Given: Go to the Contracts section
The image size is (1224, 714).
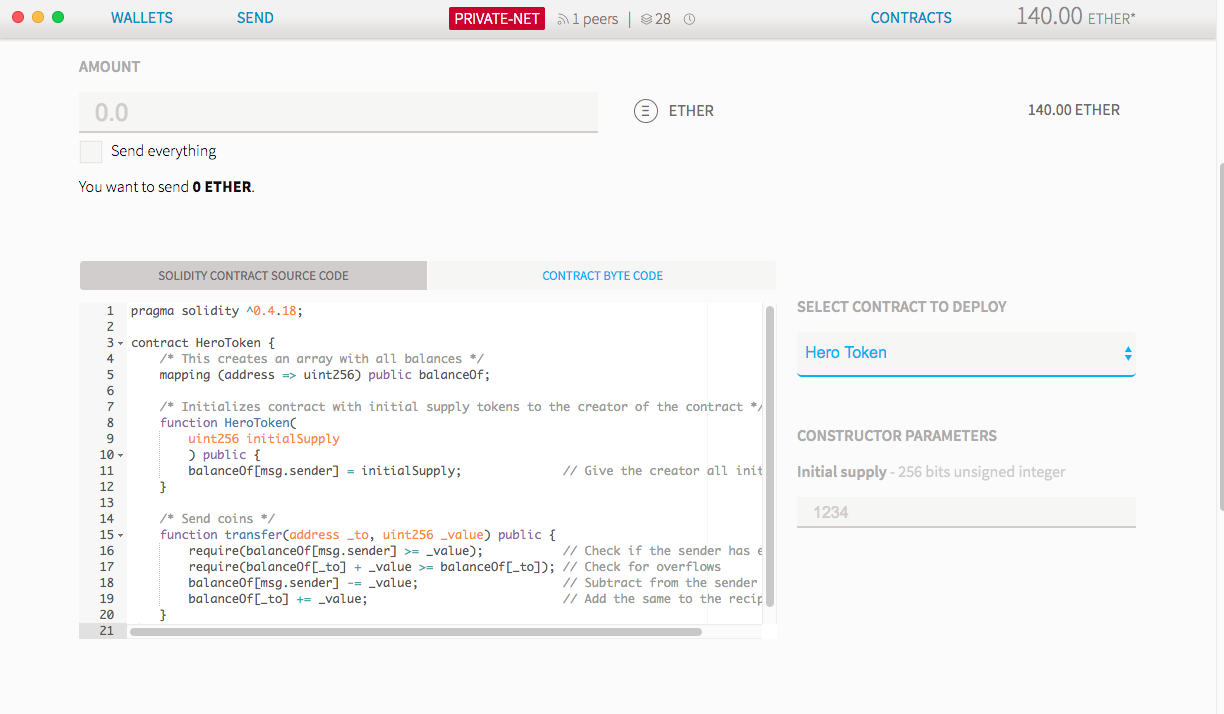Looking at the screenshot, I should 911,18.
